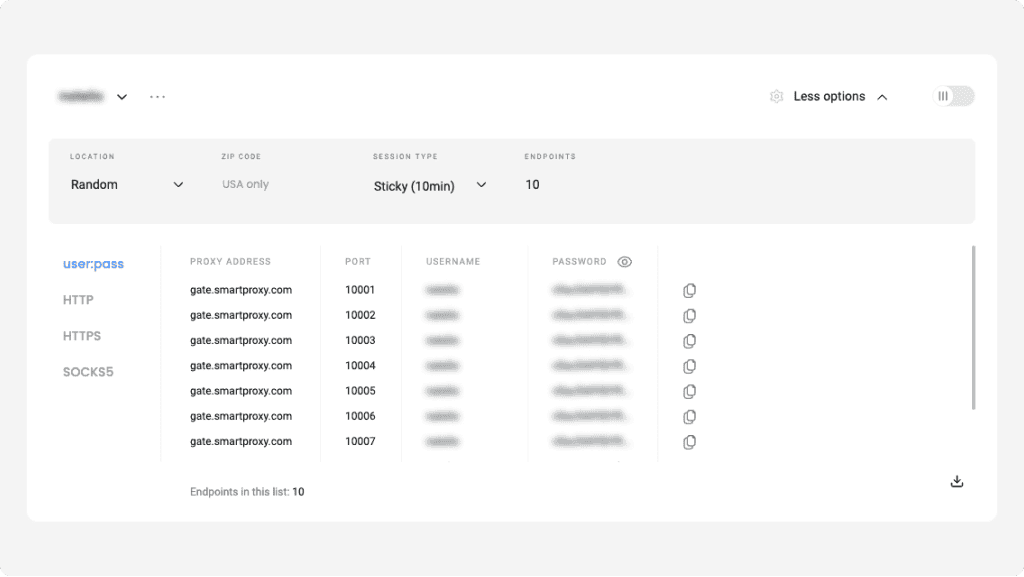Image resolution: width=1024 pixels, height=577 pixels.
Task: Copy credentials for port 10007
Action: [x=689, y=441]
